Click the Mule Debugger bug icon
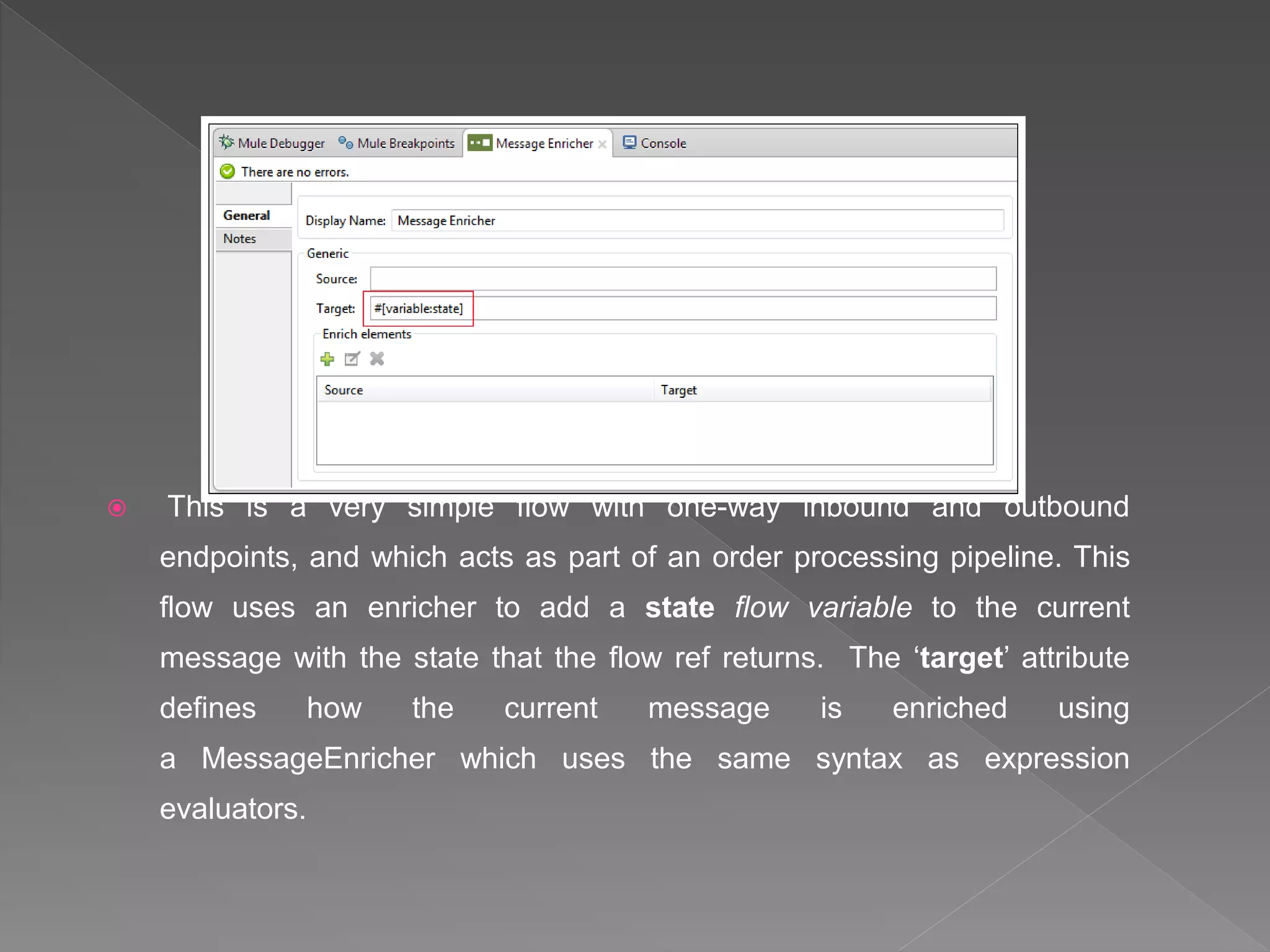Screen dimensions: 1270x952 [x=226, y=143]
